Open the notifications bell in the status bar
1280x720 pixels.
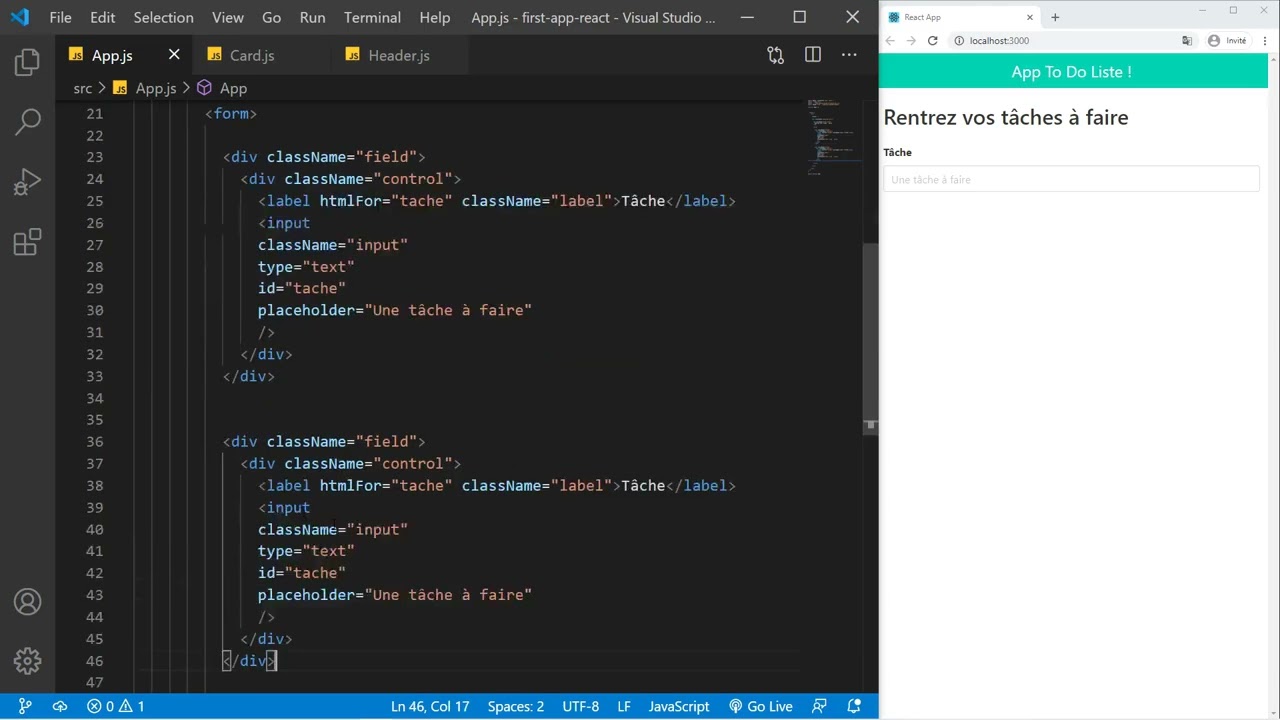[x=854, y=706]
